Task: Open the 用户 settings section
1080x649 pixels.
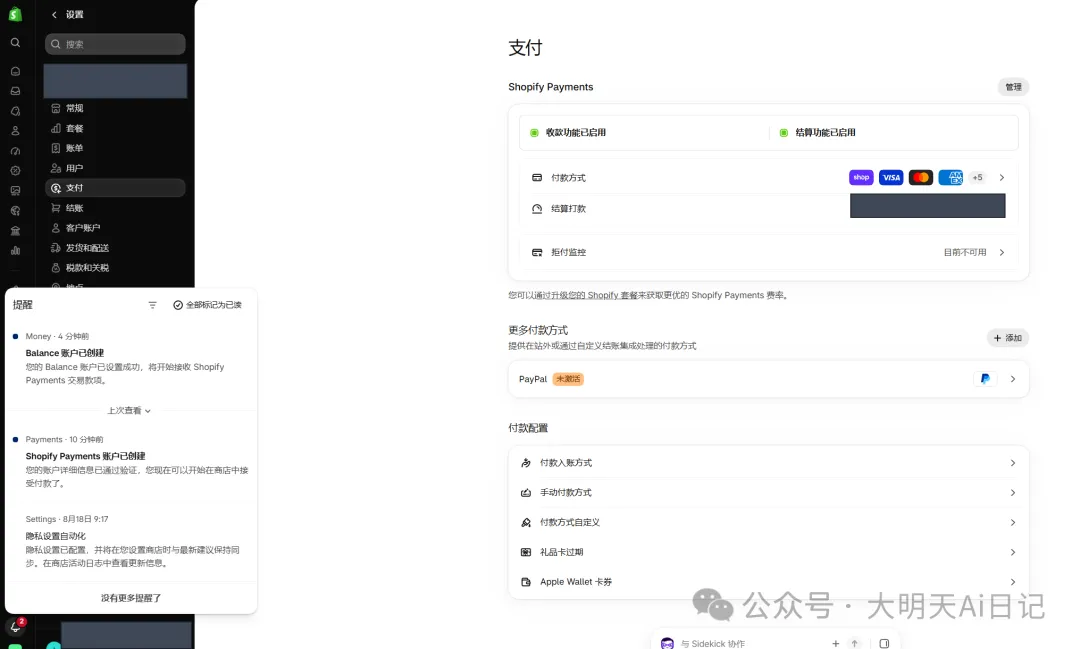Action: [115, 168]
